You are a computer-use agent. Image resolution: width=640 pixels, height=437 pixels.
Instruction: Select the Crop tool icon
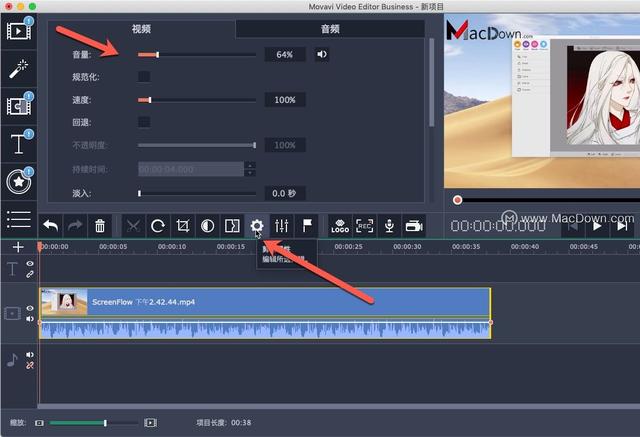[183, 226]
